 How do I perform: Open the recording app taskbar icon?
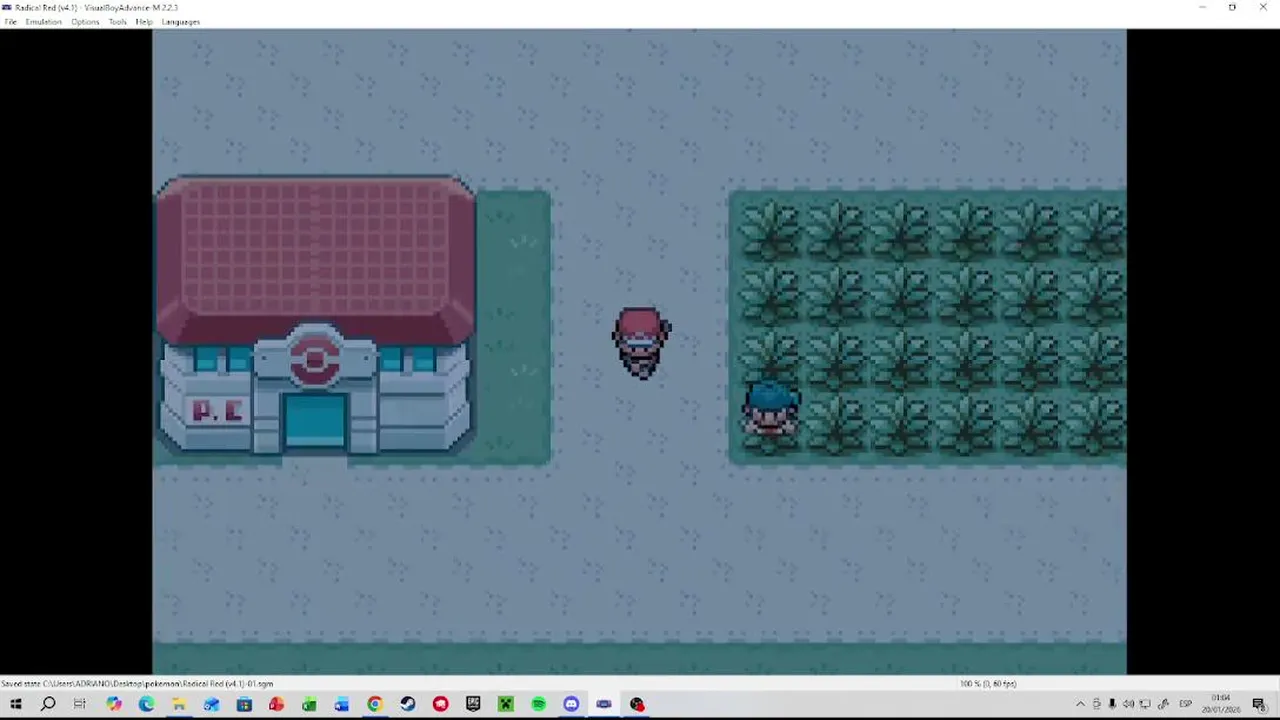636,705
